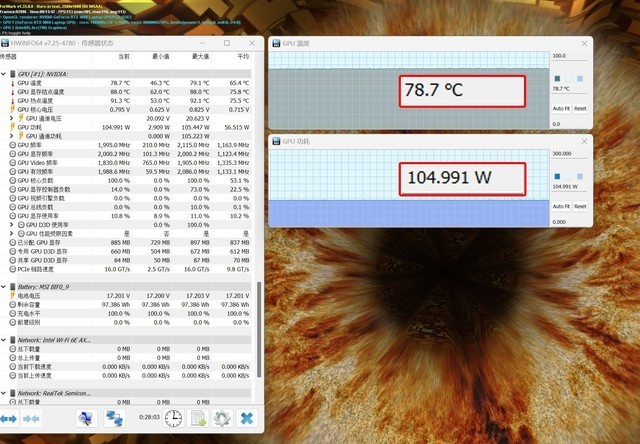This screenshot has height=444, width=640.
Task: Click light blue swatch in GPU 功耗 window
Action: (580, 176)
